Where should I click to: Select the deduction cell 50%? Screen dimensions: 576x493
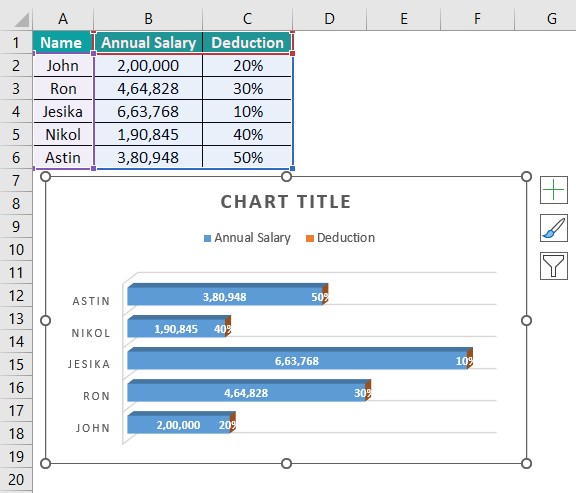248,158
